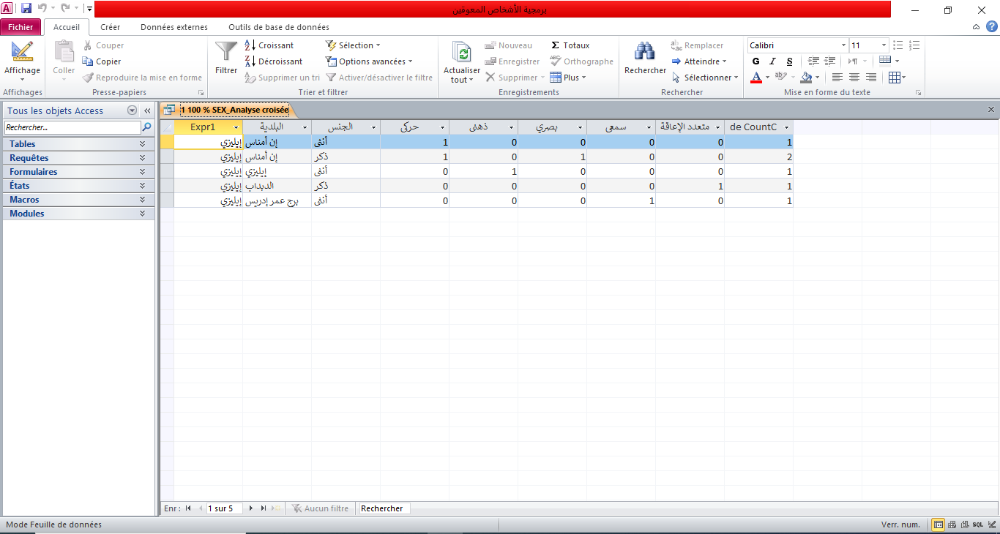Click the Undo arrow in quick access
Screen dimensions: 1000x534
(x=43, y=9)
